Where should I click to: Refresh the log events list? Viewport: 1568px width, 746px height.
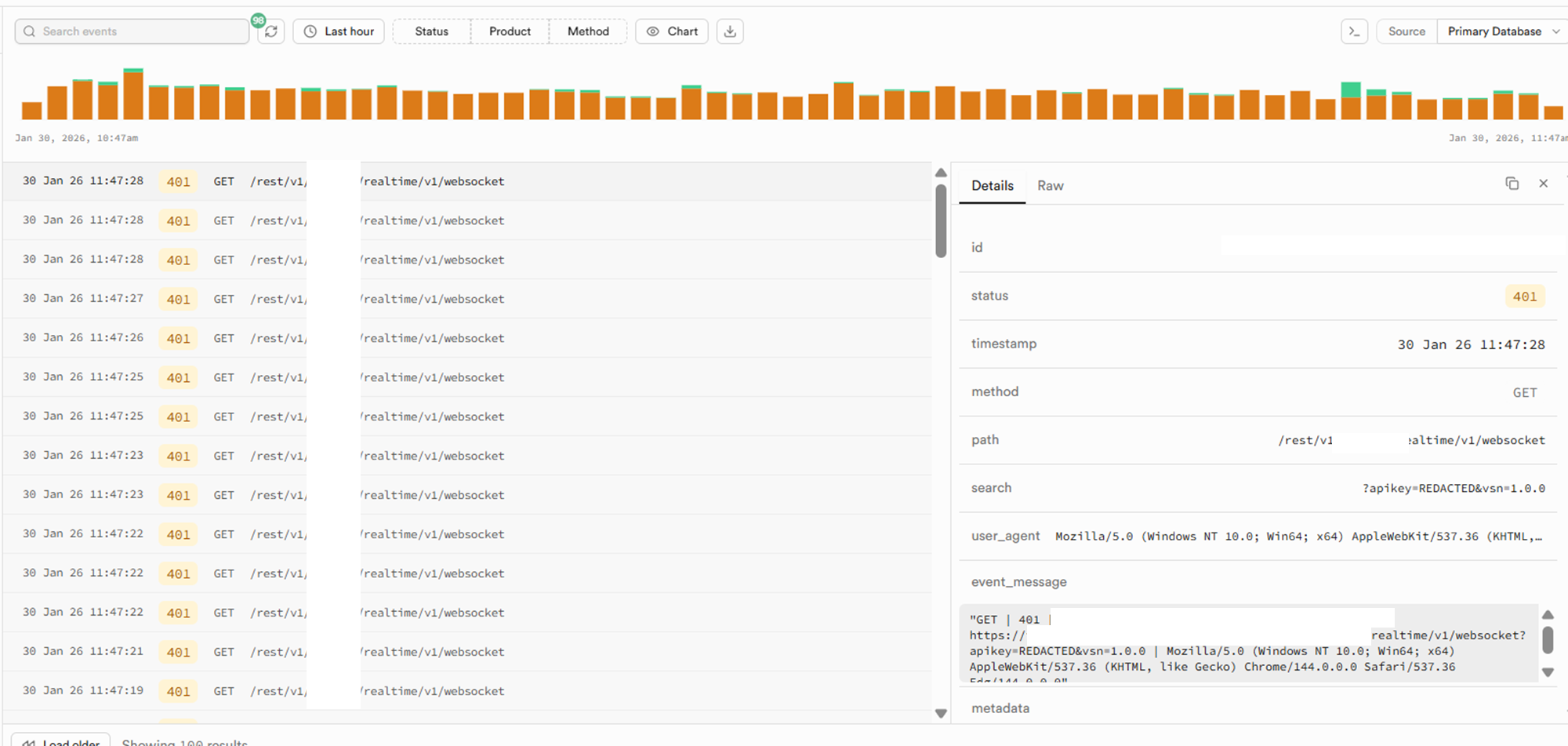[271, 31]
